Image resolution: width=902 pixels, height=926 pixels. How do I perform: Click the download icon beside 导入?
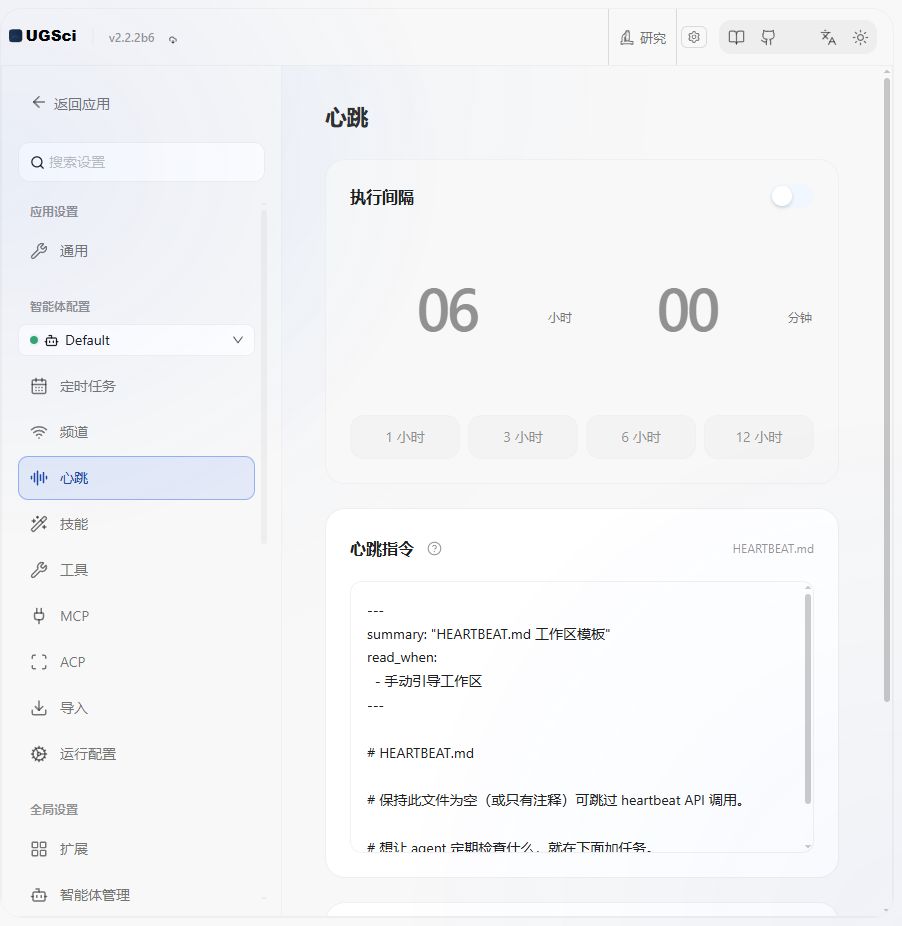[39, 708]
